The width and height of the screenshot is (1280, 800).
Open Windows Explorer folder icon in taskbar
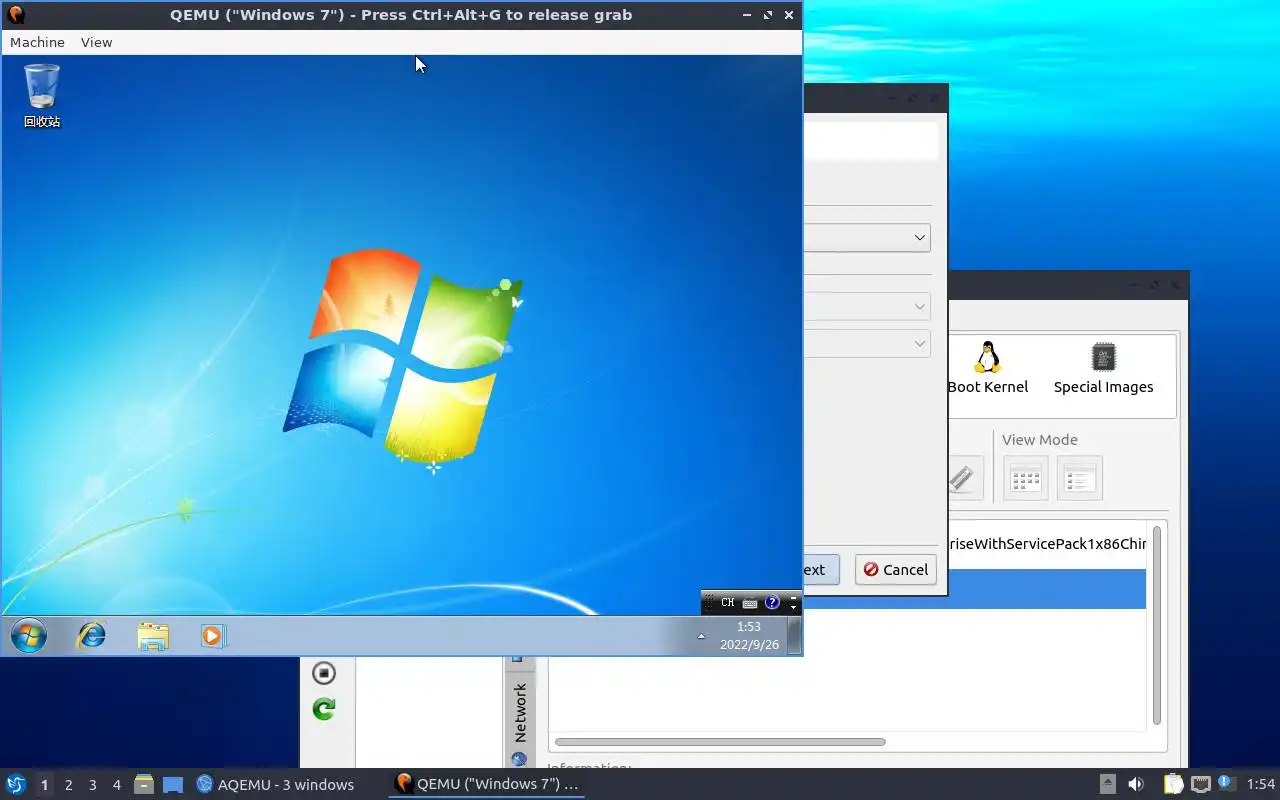pos(153,636)
